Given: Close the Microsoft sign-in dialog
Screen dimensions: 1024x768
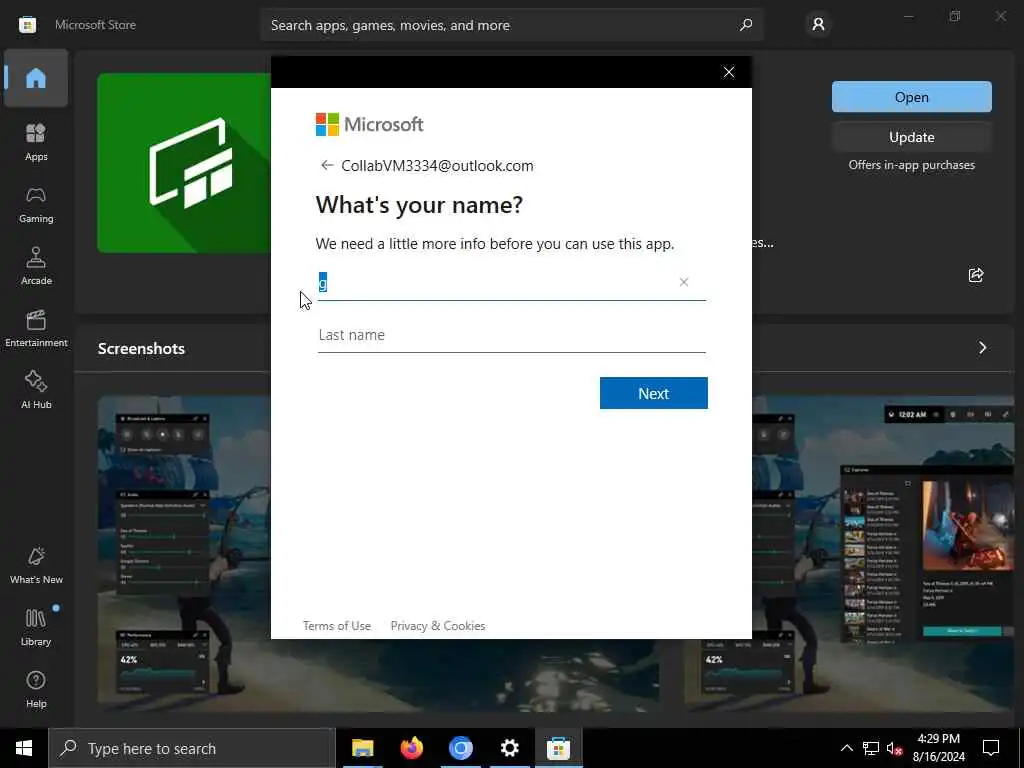Looking at the screenshot, I should pyautogui.click(x=729, y=72).
